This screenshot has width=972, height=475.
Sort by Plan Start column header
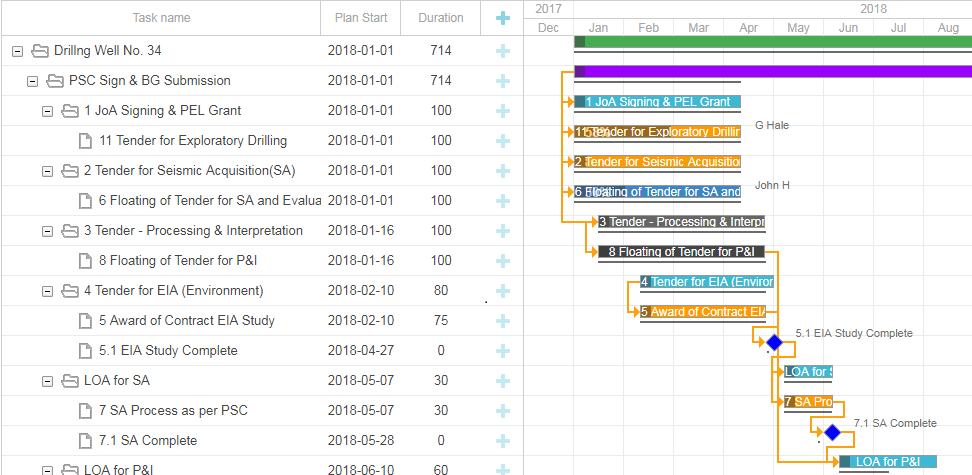pos(361,18)
